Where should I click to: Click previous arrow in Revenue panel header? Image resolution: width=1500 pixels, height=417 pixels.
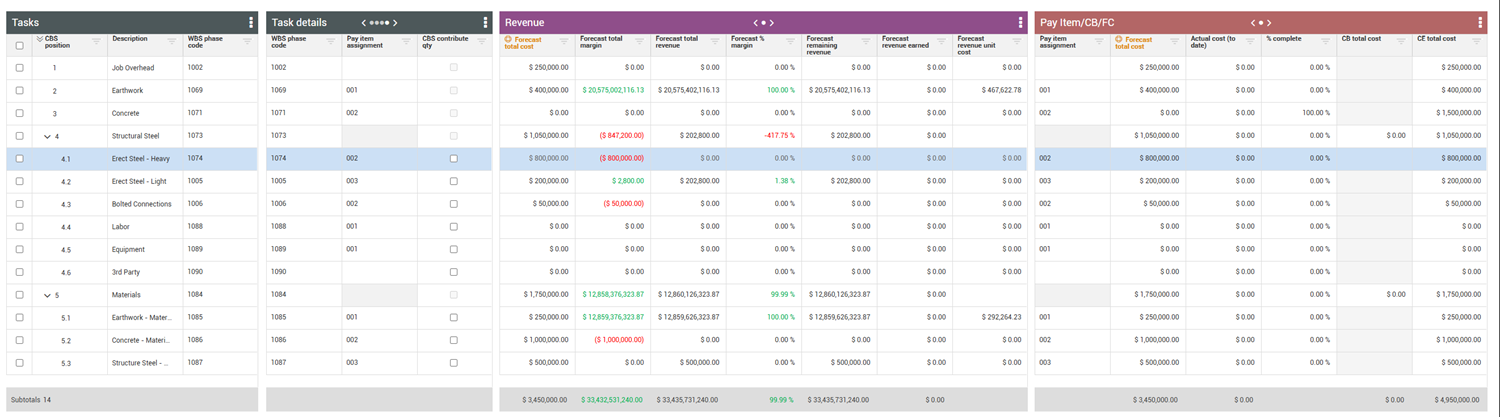[756, 22]
